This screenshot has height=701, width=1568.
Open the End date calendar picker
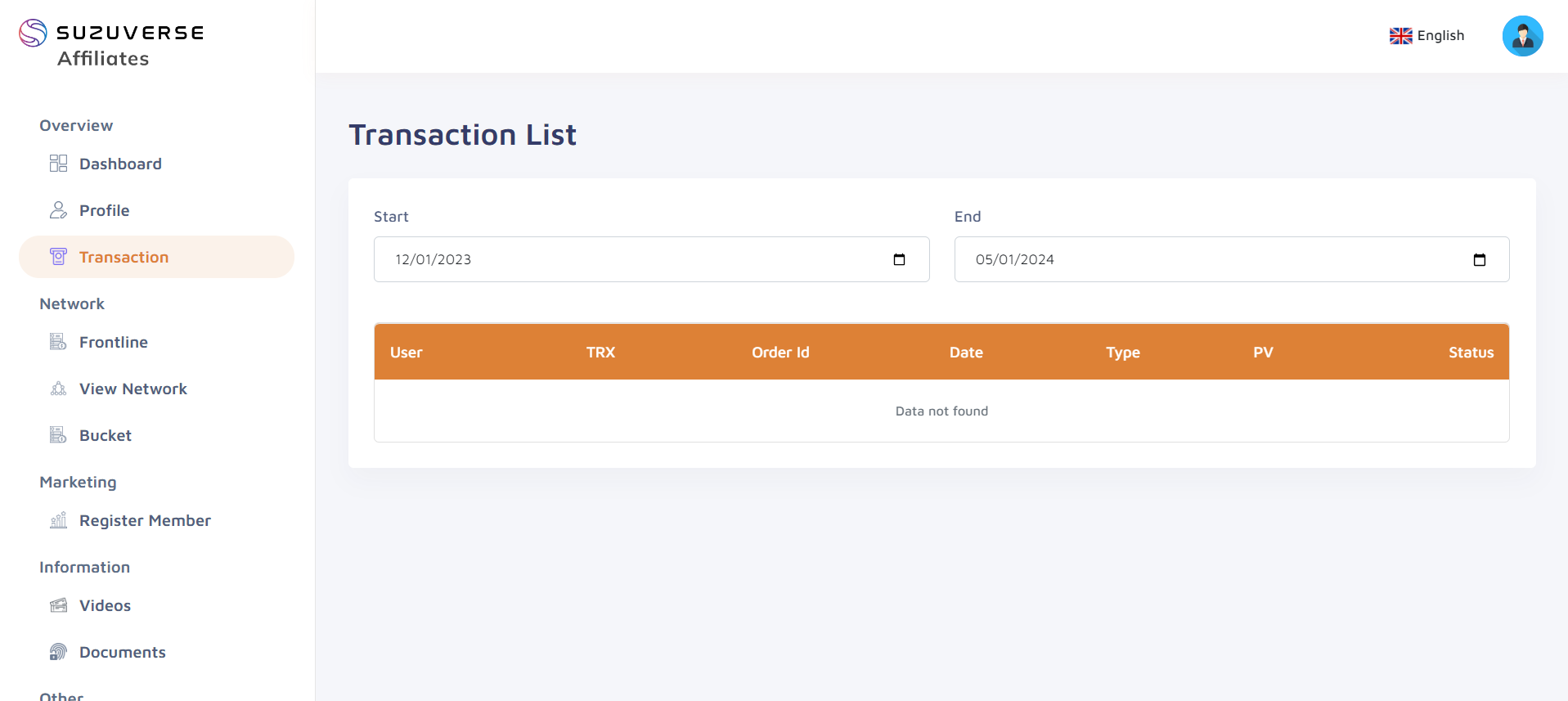tap(1479, 259)
